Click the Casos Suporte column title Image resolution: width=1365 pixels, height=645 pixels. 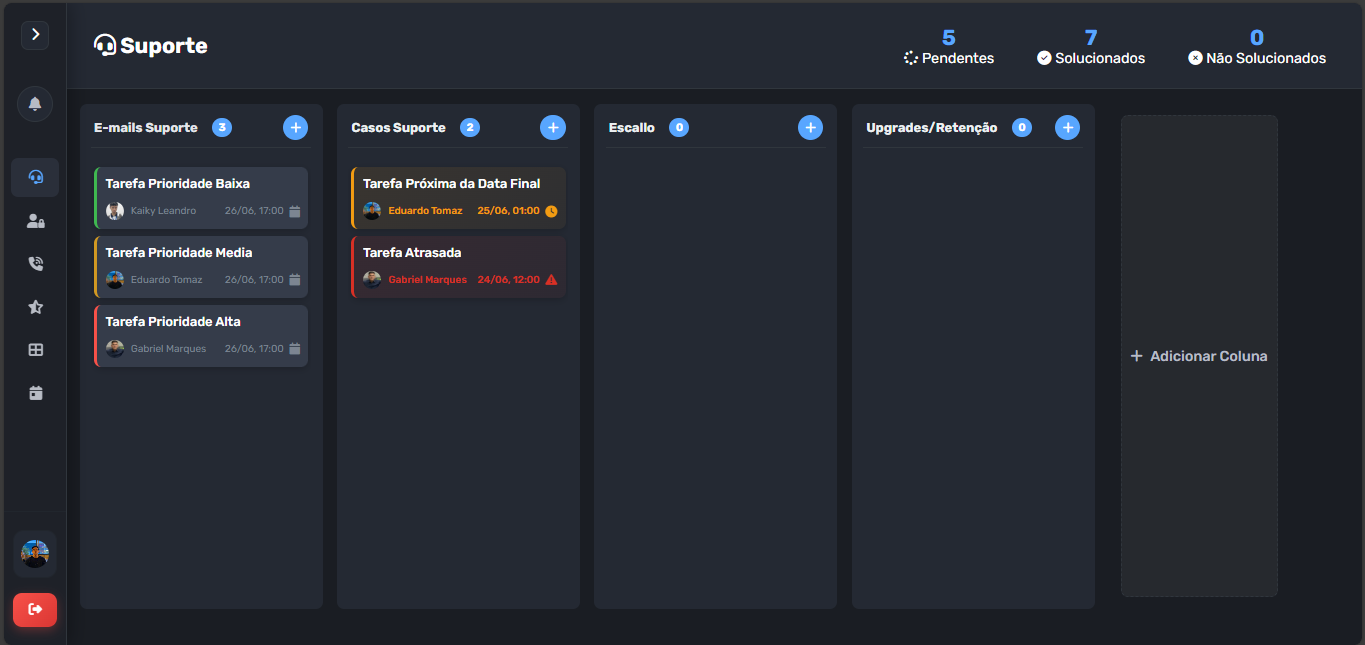click(x=399, y=128)
